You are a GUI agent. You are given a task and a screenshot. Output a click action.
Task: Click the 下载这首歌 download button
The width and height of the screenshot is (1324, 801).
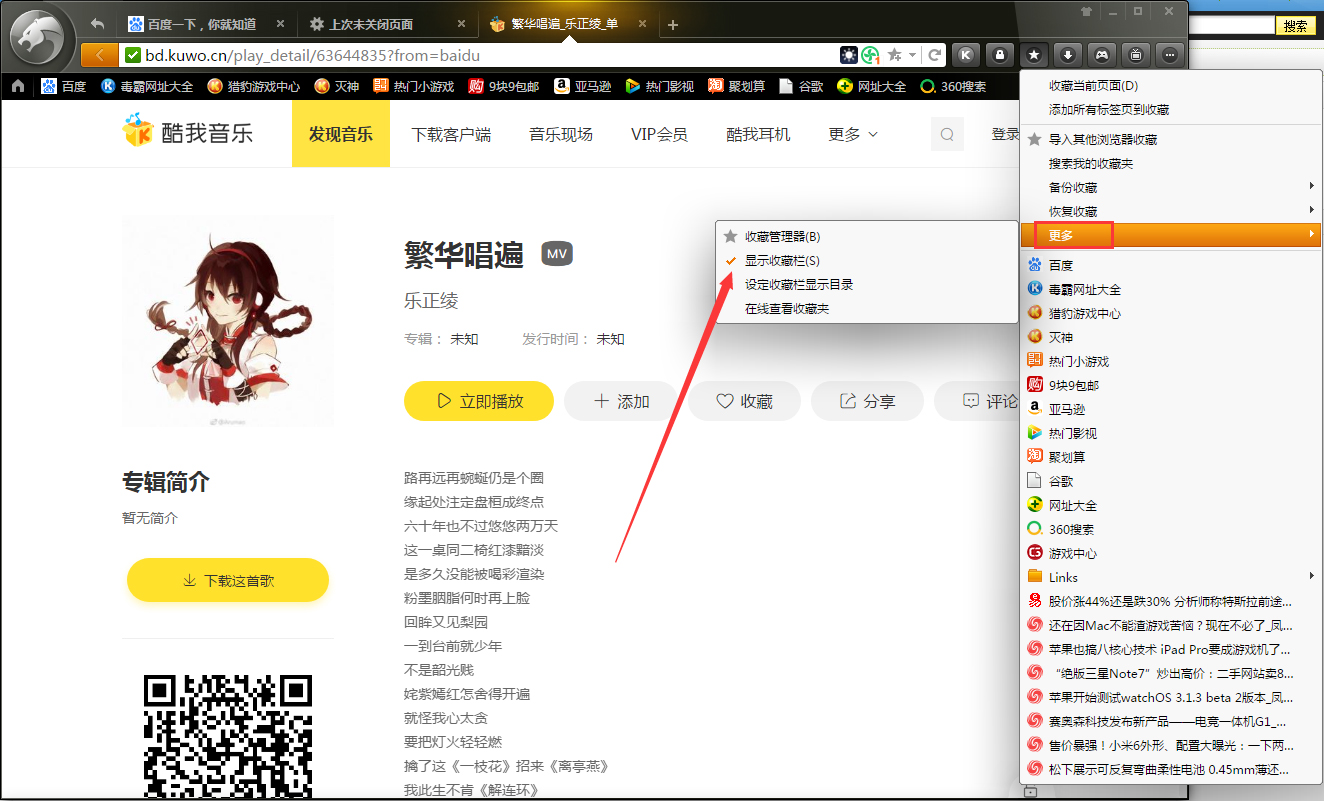pyautogui.click(x=227, y=580)
